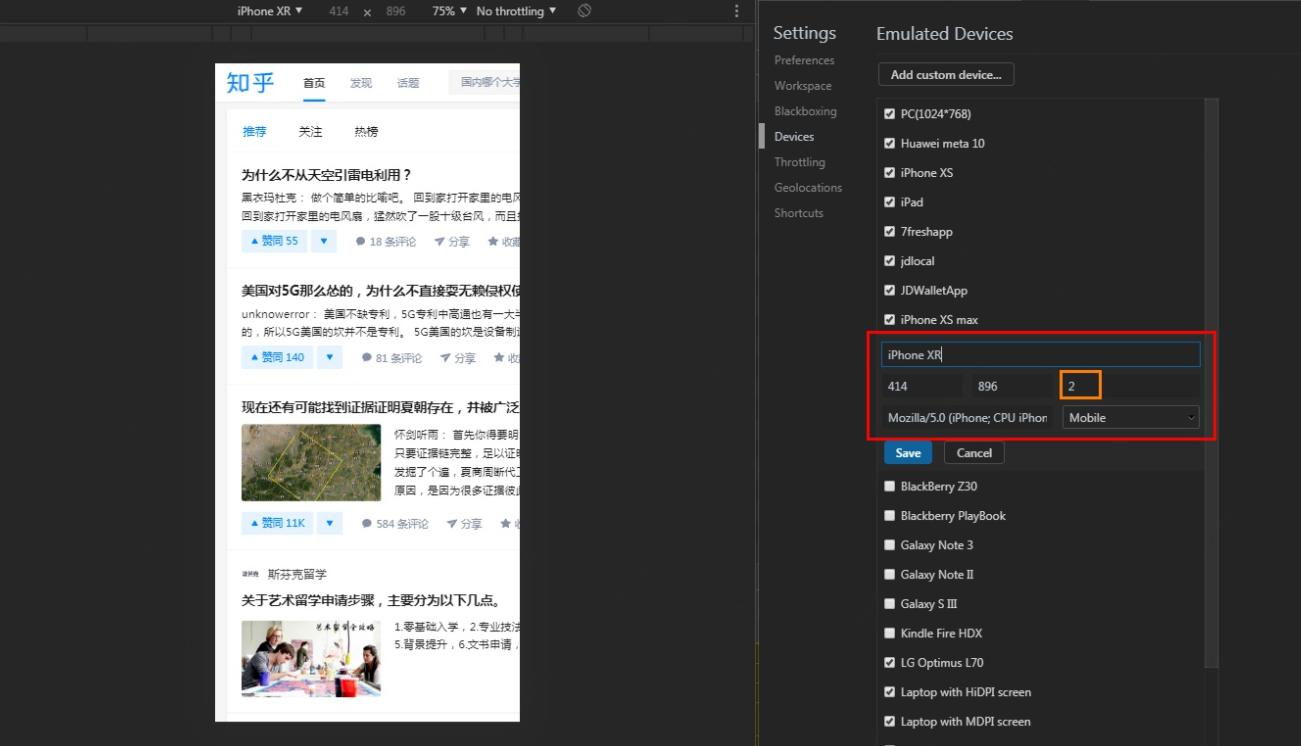Upvote with 赞同 55 button
Image resolution: width=1301 pixels, height=746 pixels.
click(x=274, y=241)
